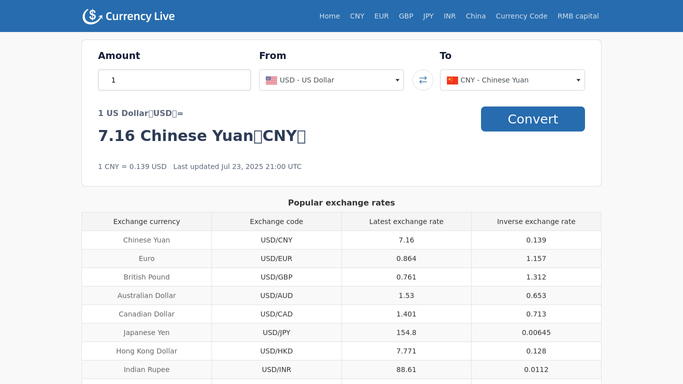This screenshot has height=384, width=683.
Task: Click the 7.16 Chinese Yuan result text
Action: 202,136
